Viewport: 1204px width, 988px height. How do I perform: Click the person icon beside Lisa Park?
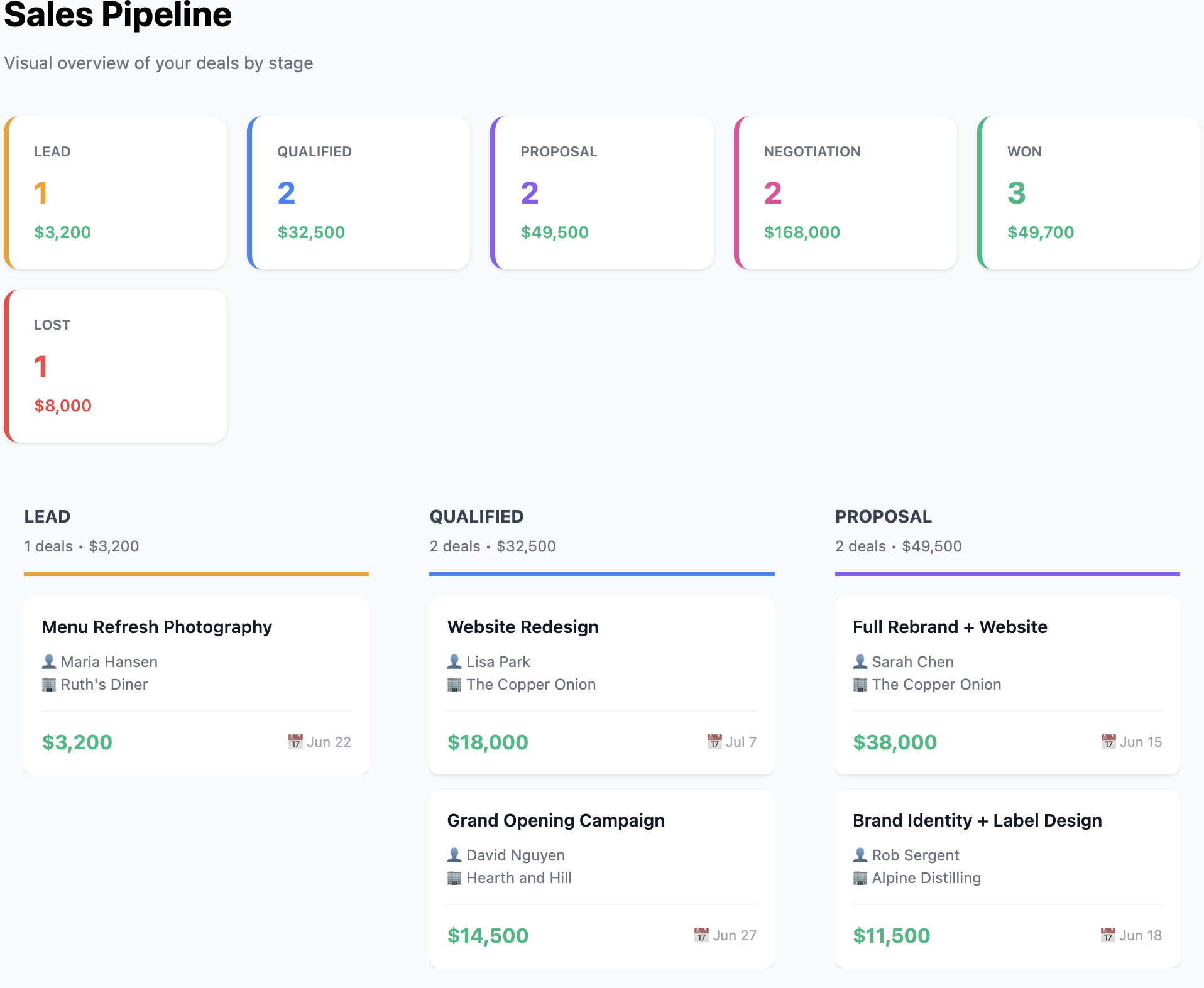(454, 661)
